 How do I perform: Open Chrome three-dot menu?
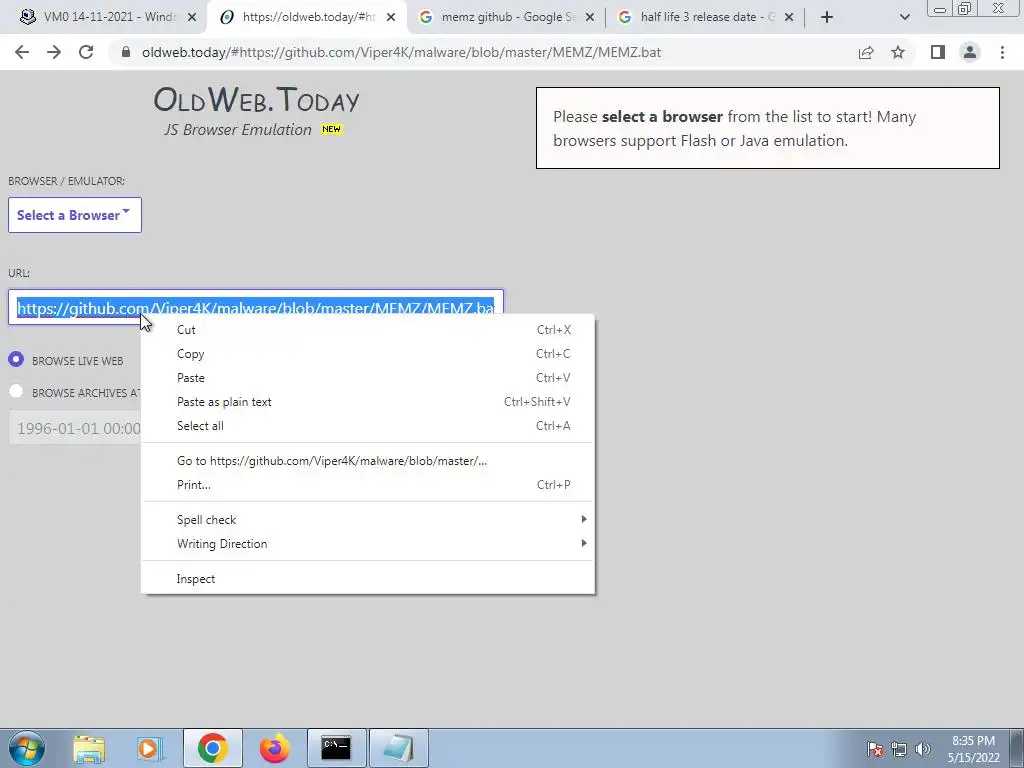(x=1002, y=52)
